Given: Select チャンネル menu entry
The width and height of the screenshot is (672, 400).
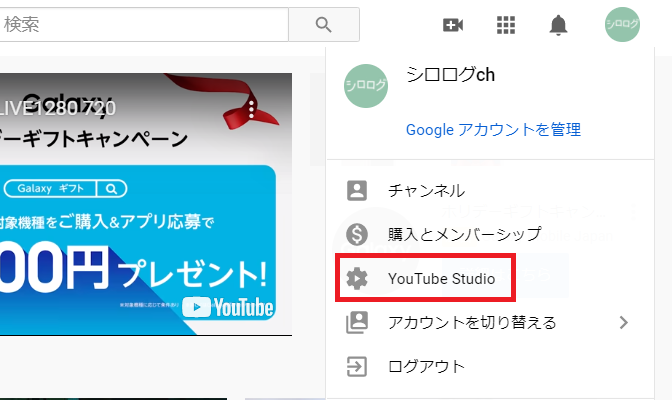Looking at the screenshot, I should [490, 191].
